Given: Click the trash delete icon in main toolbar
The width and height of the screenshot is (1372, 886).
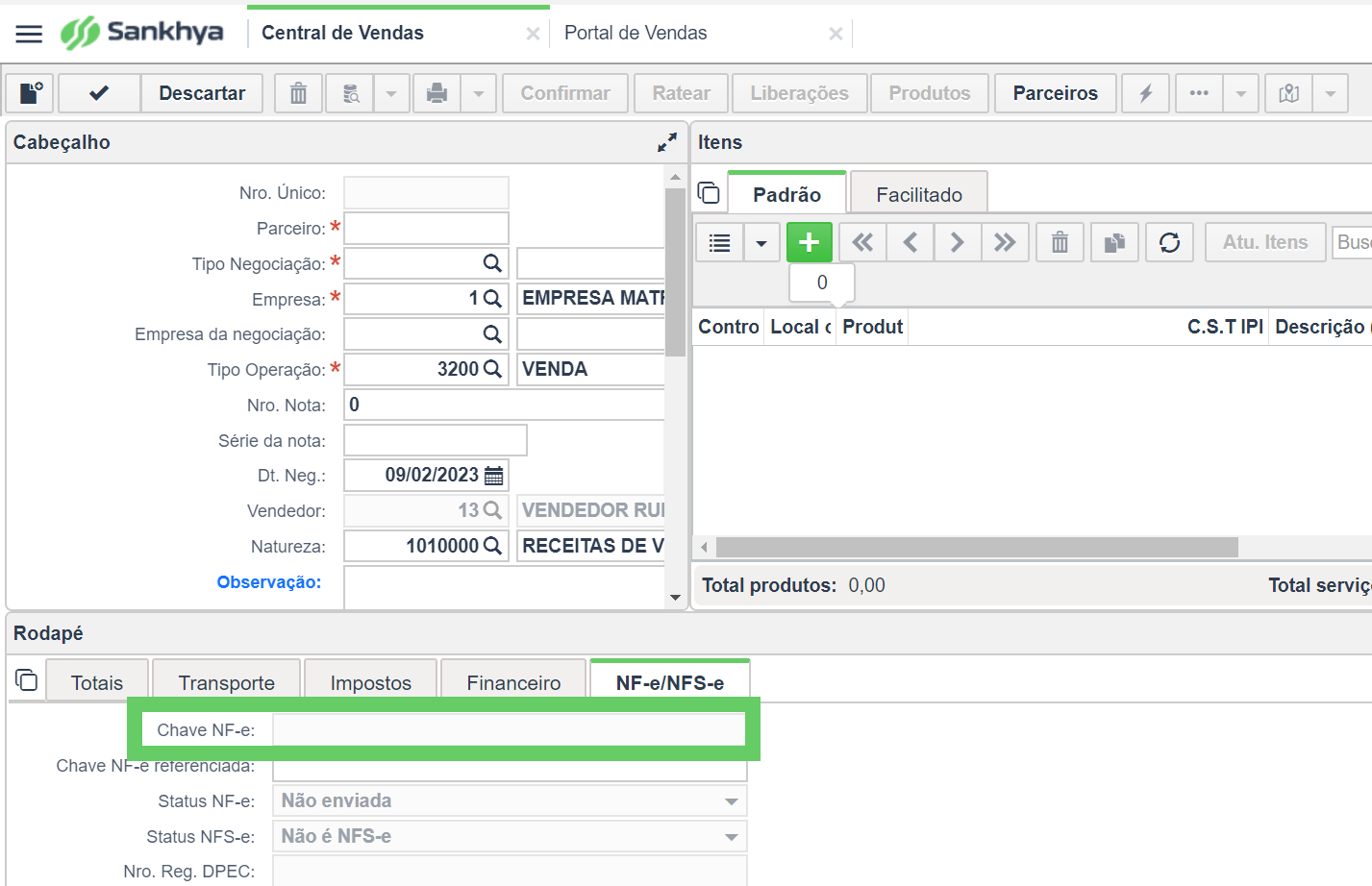Looking at the screenshot, I should 299,93.
